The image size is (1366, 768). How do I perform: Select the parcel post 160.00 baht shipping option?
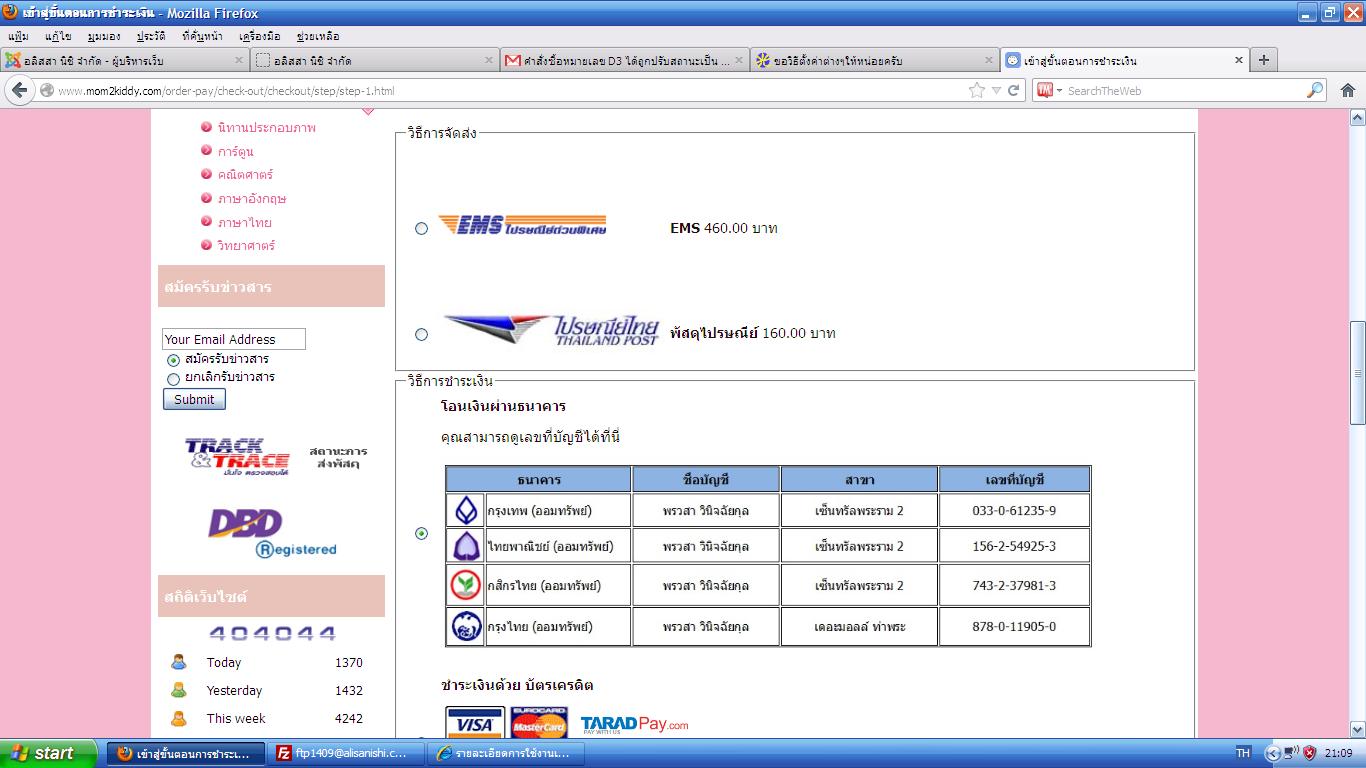(x=421, y=334)
